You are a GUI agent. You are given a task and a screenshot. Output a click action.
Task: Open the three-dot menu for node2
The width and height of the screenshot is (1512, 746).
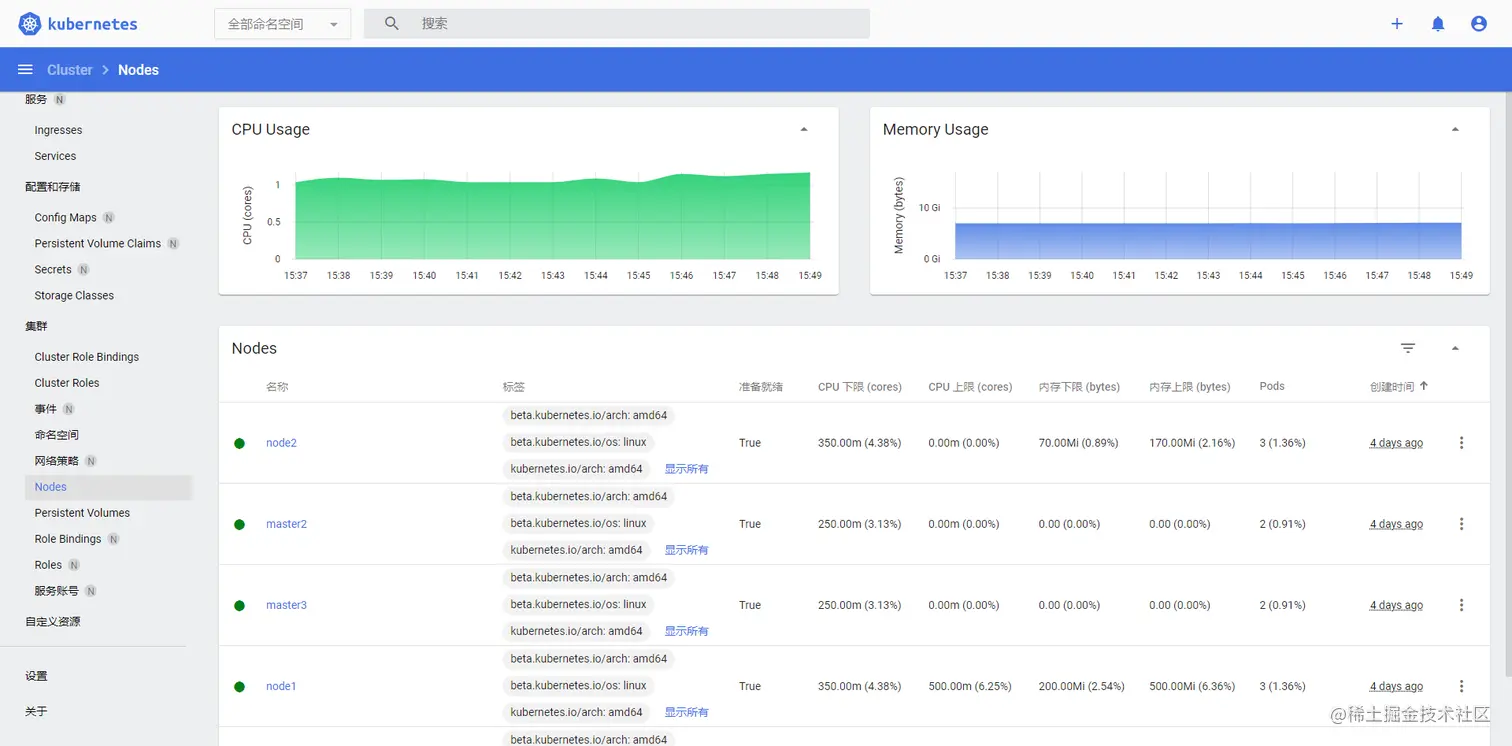coord(1461,443)
